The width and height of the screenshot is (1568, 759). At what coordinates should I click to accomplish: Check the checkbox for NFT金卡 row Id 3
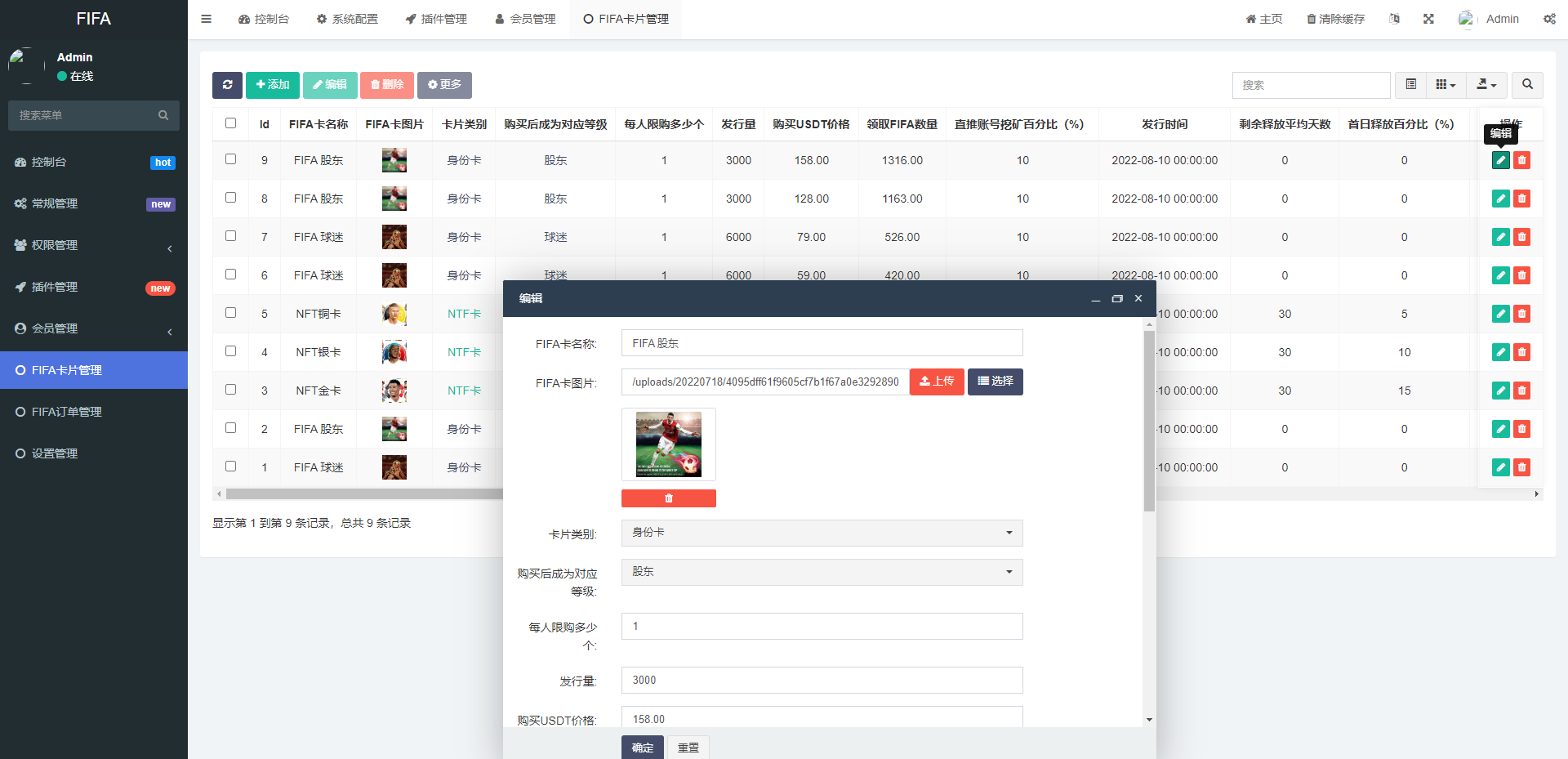tap(231, 390)
